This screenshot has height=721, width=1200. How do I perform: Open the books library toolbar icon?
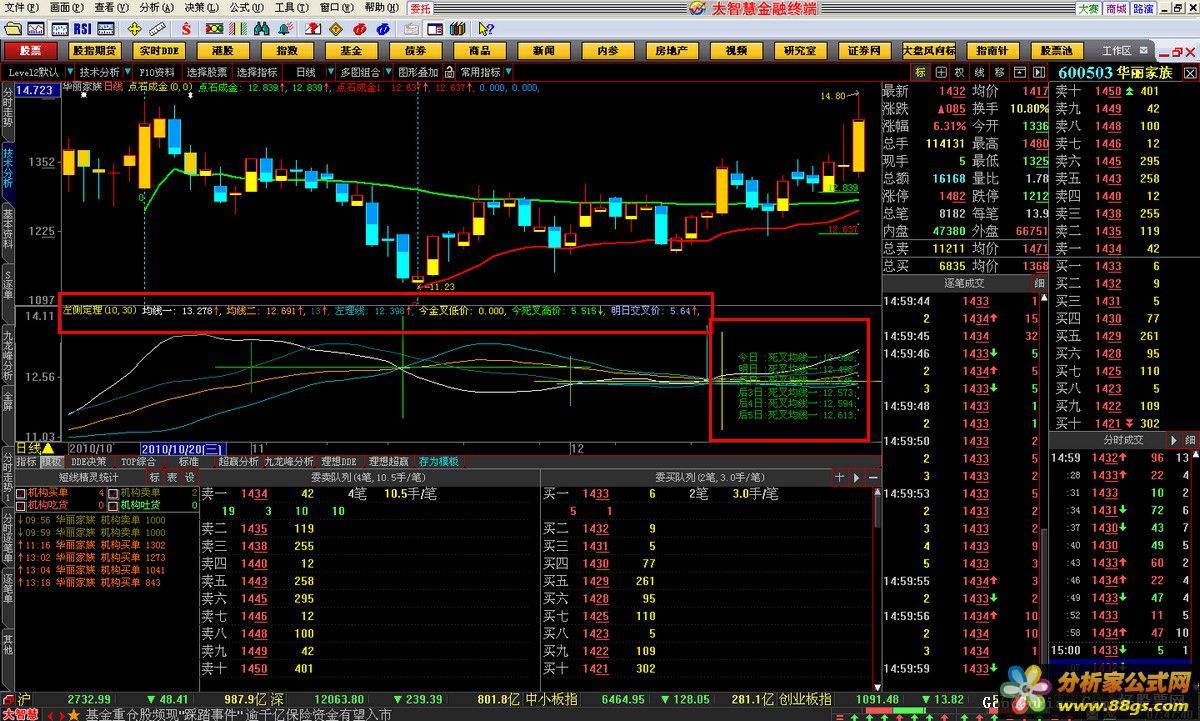point(457,28)
